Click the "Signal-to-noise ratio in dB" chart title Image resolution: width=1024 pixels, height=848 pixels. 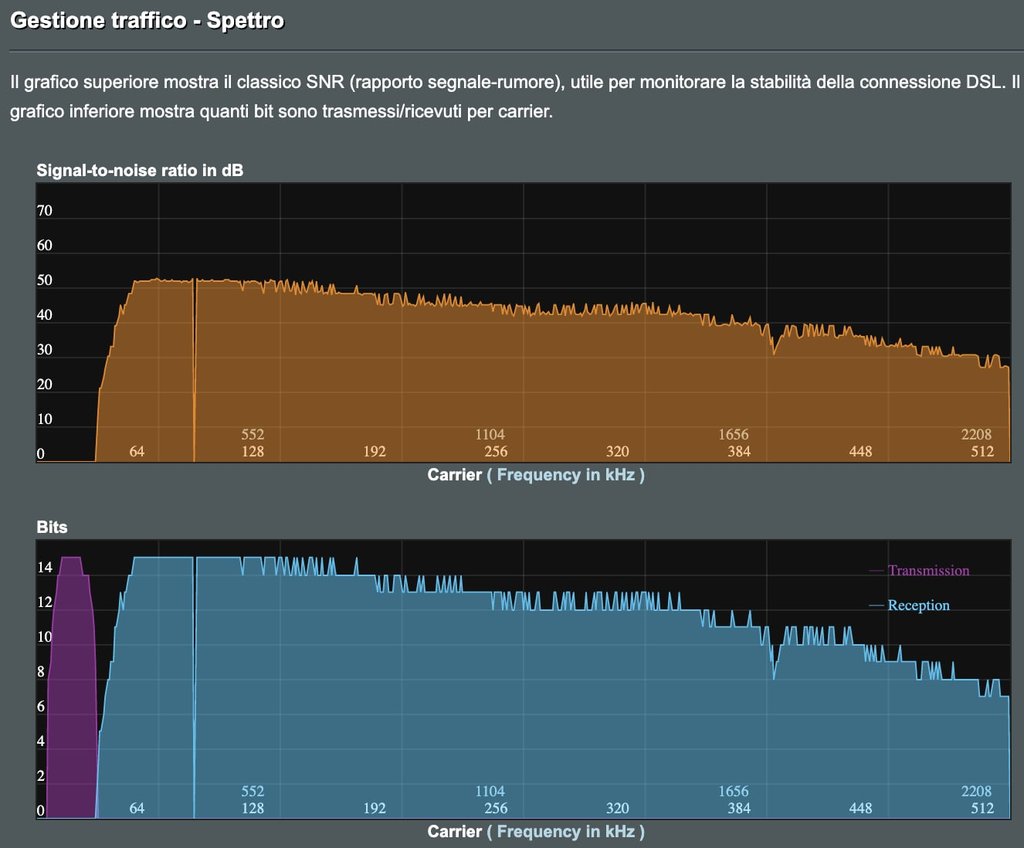[140, 170]
